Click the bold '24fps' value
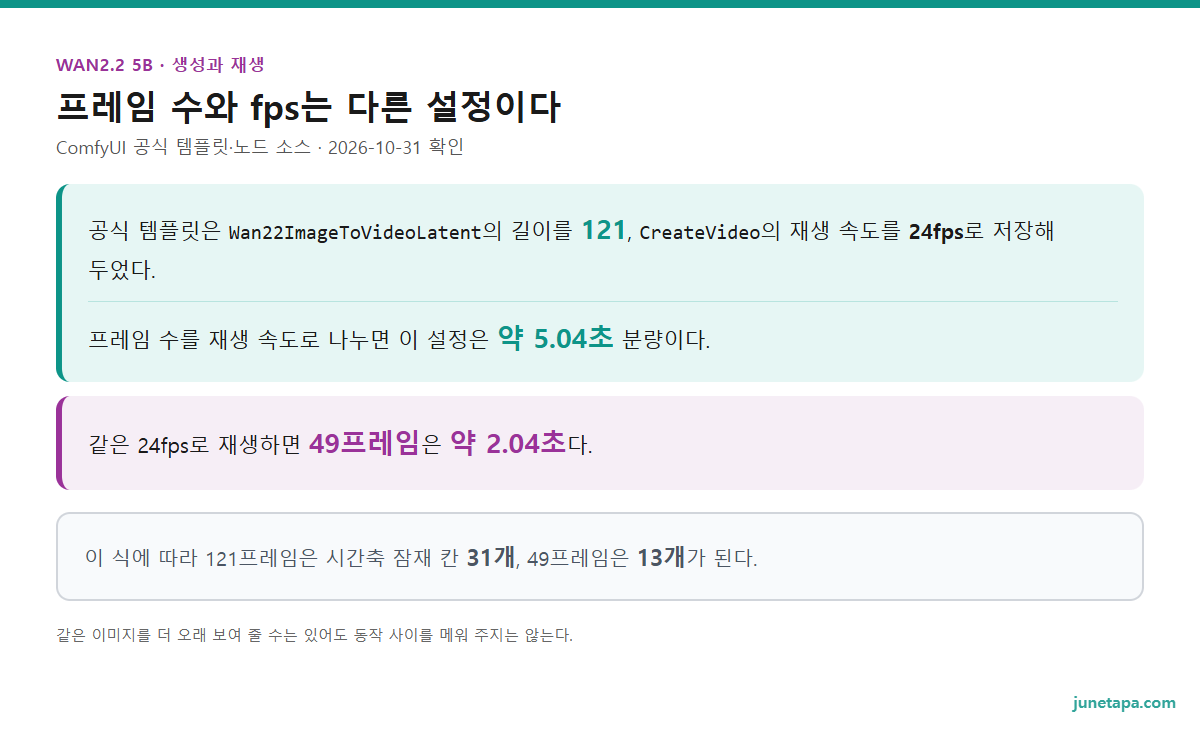 click(936, 233)
